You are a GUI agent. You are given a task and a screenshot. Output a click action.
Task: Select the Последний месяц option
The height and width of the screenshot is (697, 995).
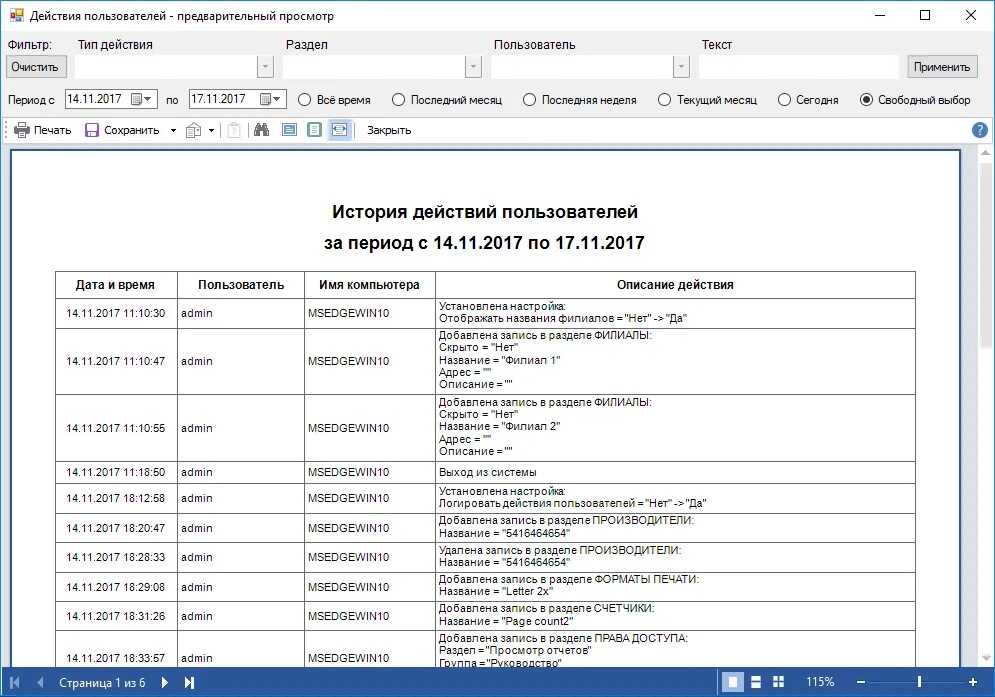click(x=447, y=100)
